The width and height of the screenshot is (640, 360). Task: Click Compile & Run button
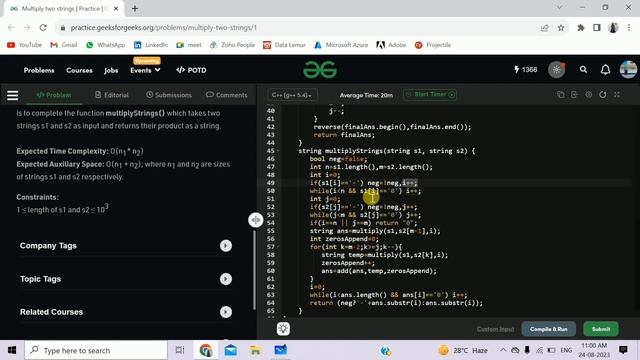pyautogui.click(x=549, y=329)
